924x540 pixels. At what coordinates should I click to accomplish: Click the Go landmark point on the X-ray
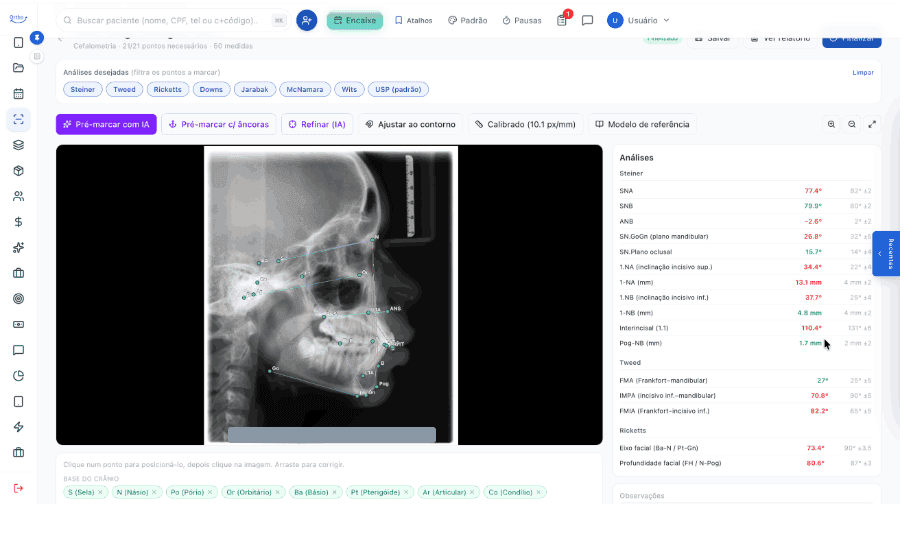pos(270,370)
